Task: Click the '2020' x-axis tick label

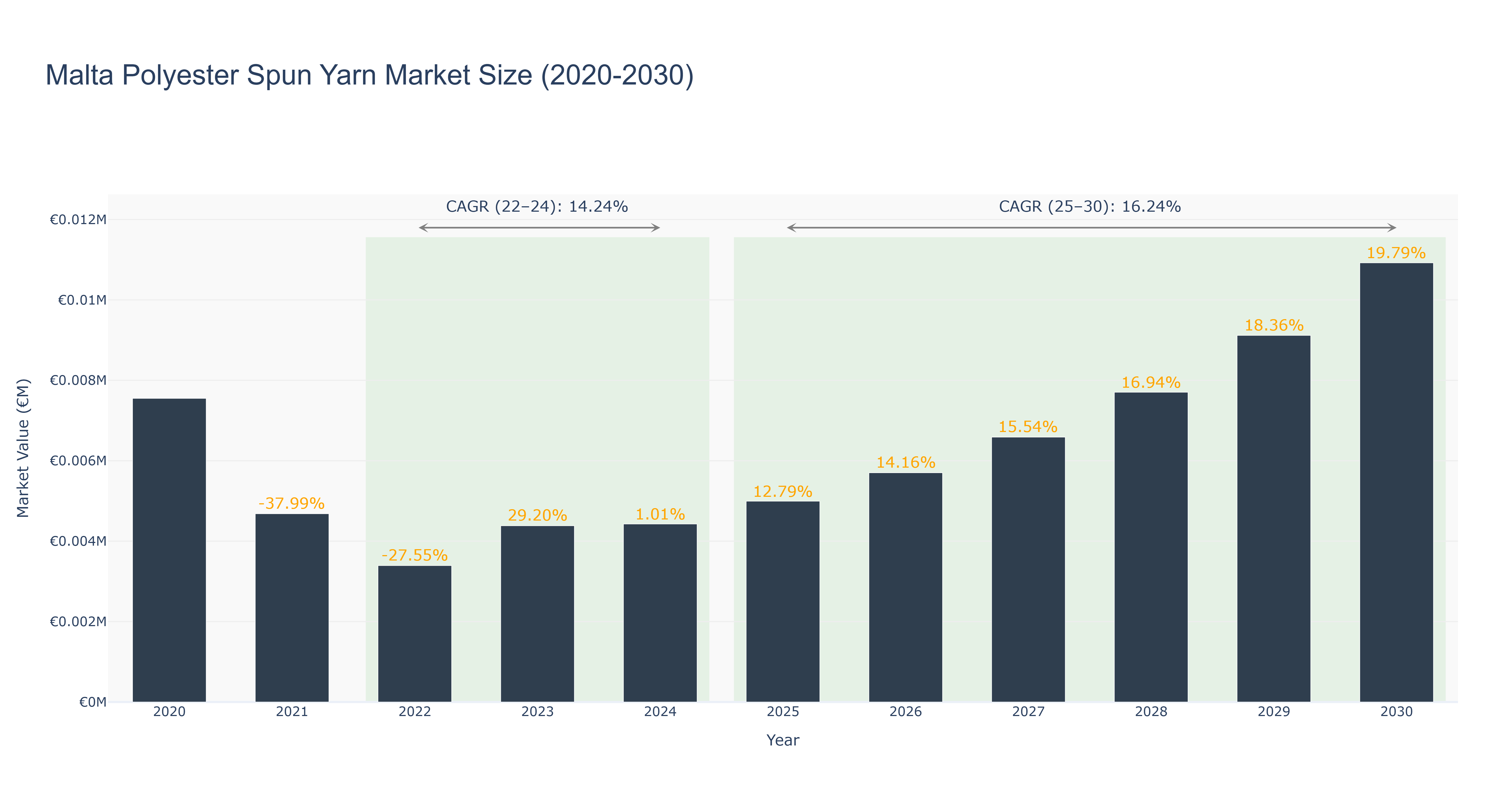Action: coord(169,712)
